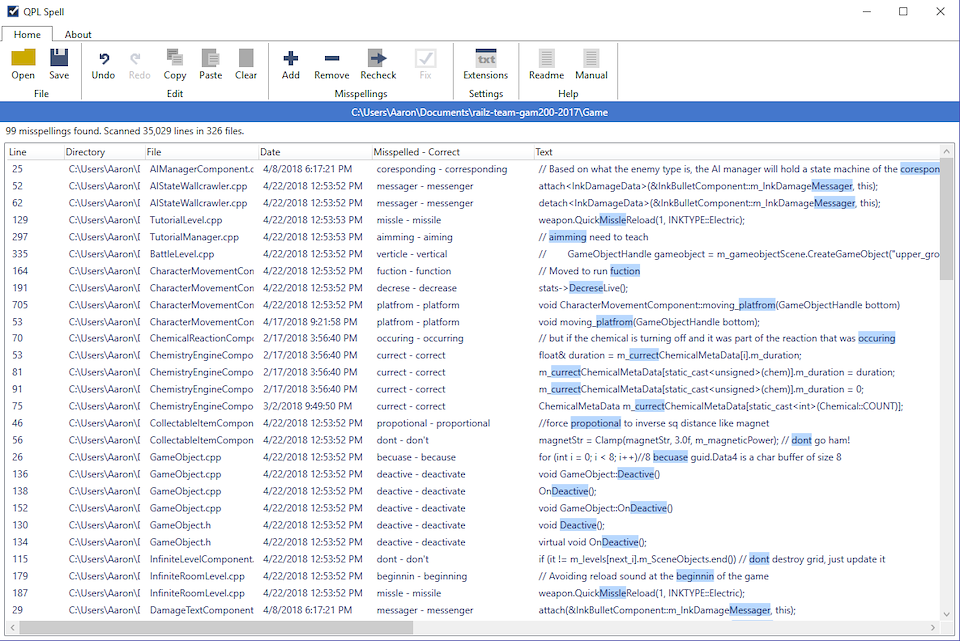
Task: Select 'aimming - aiming' entry
Action: click(414, 237)
